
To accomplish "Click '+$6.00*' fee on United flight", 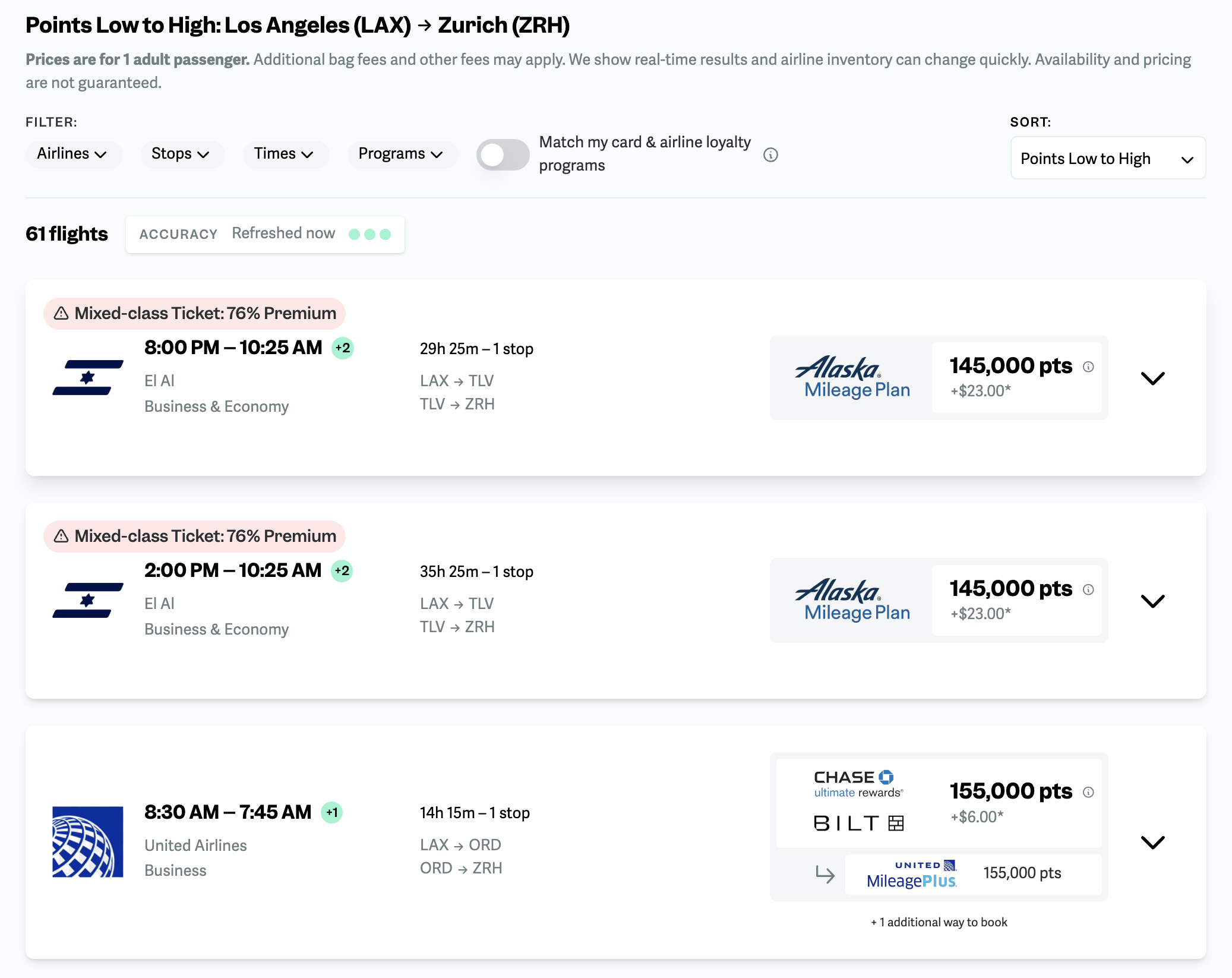I will point(977,817).
